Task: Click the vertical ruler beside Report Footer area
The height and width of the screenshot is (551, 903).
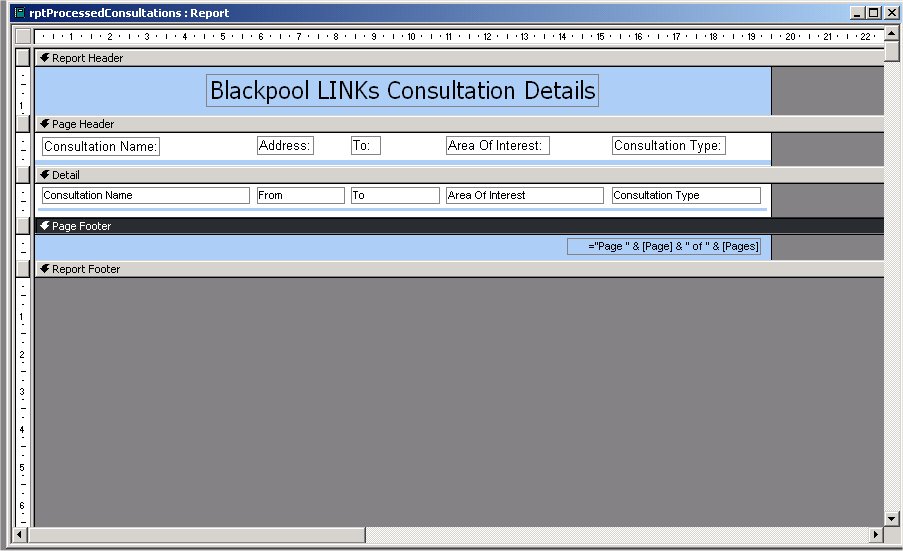Action: pyautogui.click(x=23, y=402)
